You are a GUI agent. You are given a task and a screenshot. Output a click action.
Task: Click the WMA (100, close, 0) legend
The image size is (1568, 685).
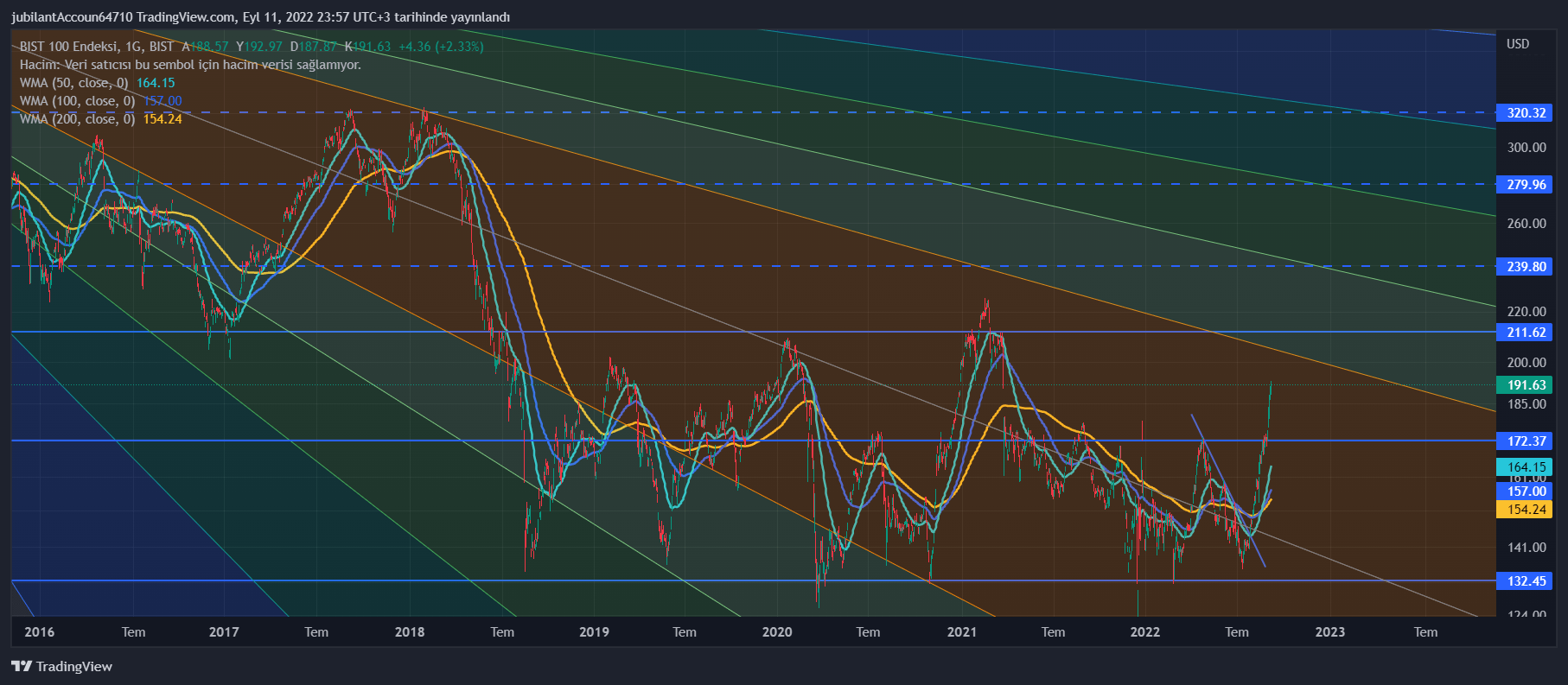78,101
